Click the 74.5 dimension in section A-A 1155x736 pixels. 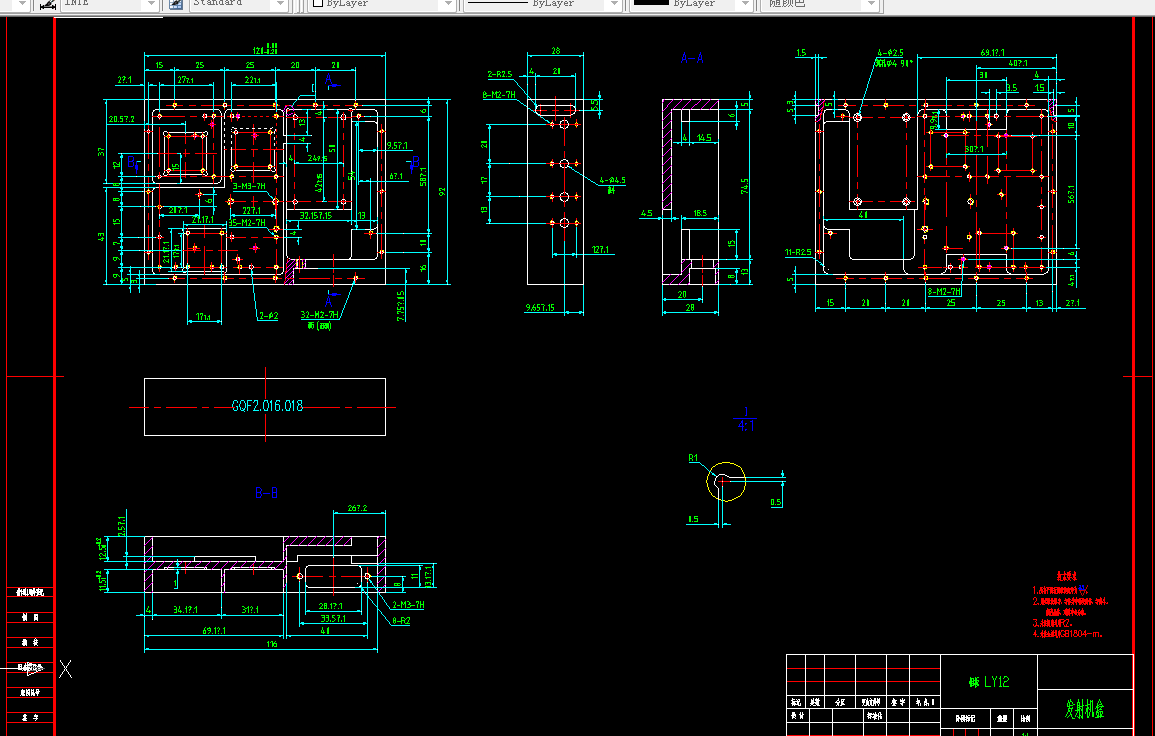744,186
